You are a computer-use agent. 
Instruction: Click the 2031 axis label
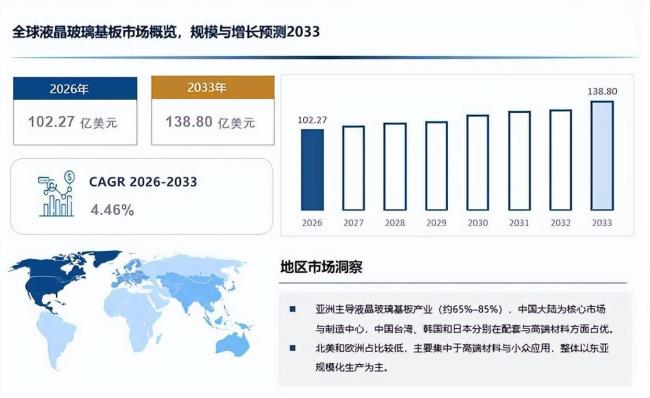(x=519, y=223)
